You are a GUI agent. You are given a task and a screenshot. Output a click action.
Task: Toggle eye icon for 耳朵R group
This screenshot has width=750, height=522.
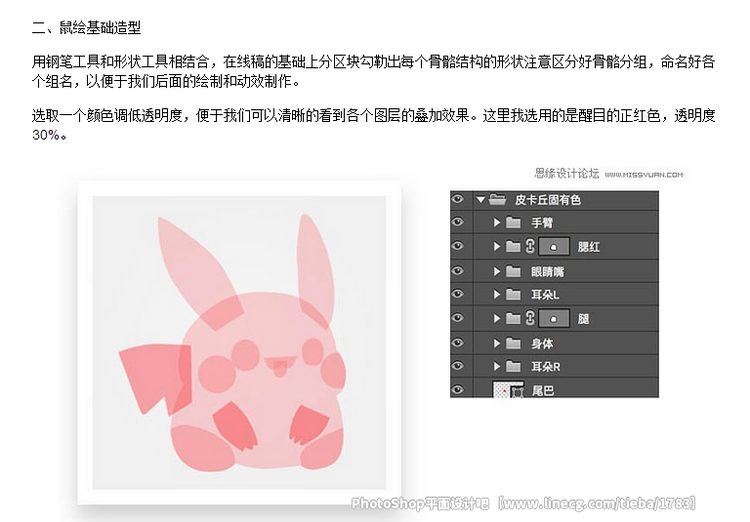(458, 366)
